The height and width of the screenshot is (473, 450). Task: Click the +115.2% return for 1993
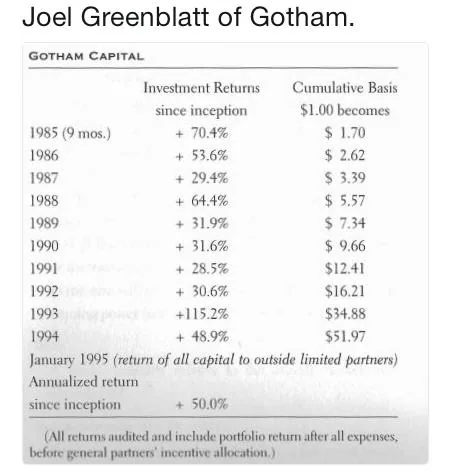tap(202, 314)
